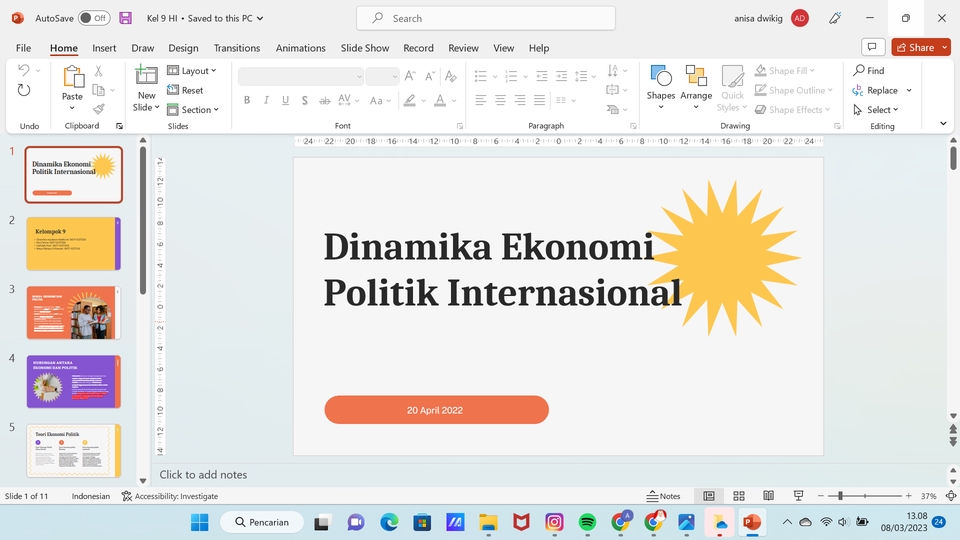Click the Increase List Level icon

561,76
